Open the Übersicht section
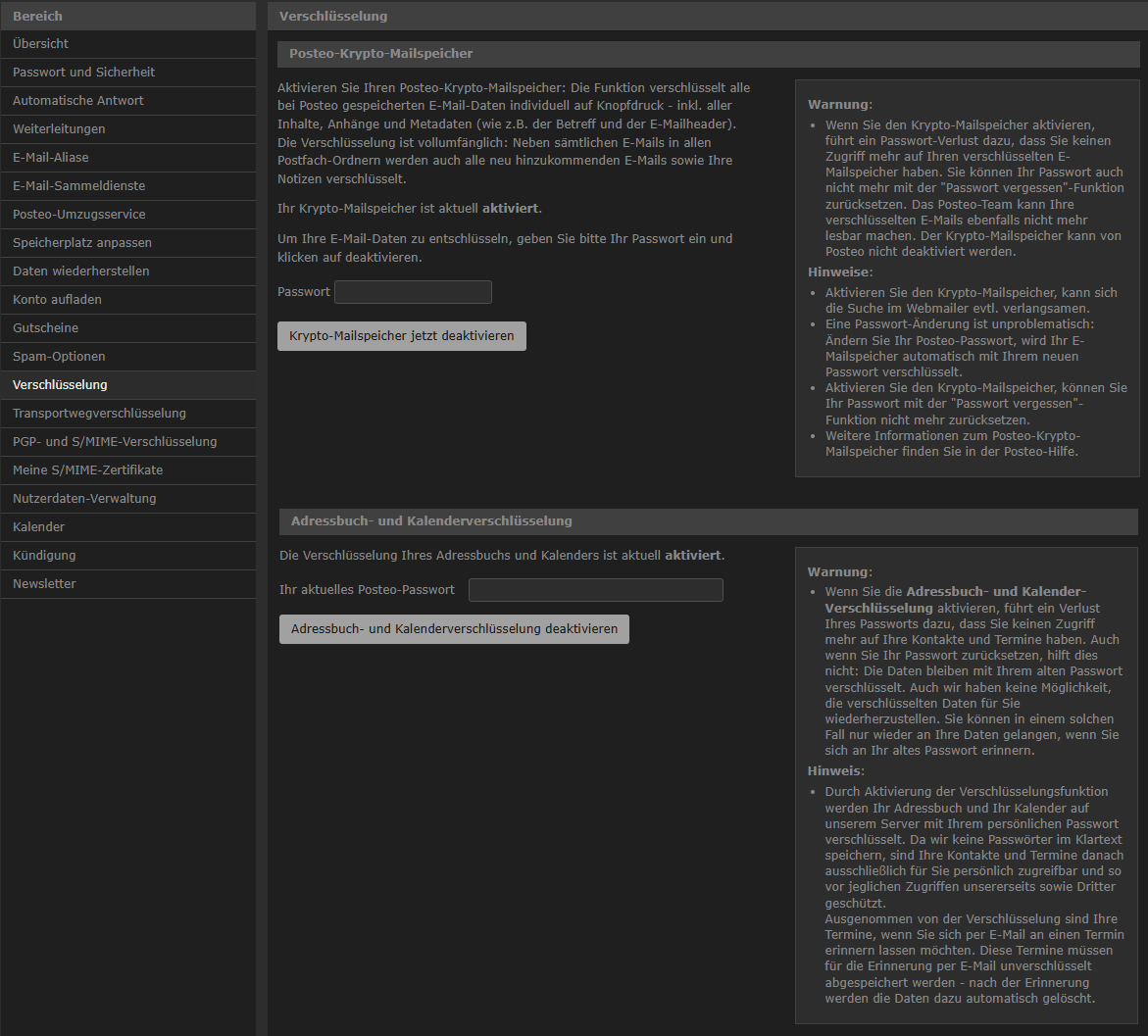The width and height of the screenshot is (1148, 1036). [128, 44]
